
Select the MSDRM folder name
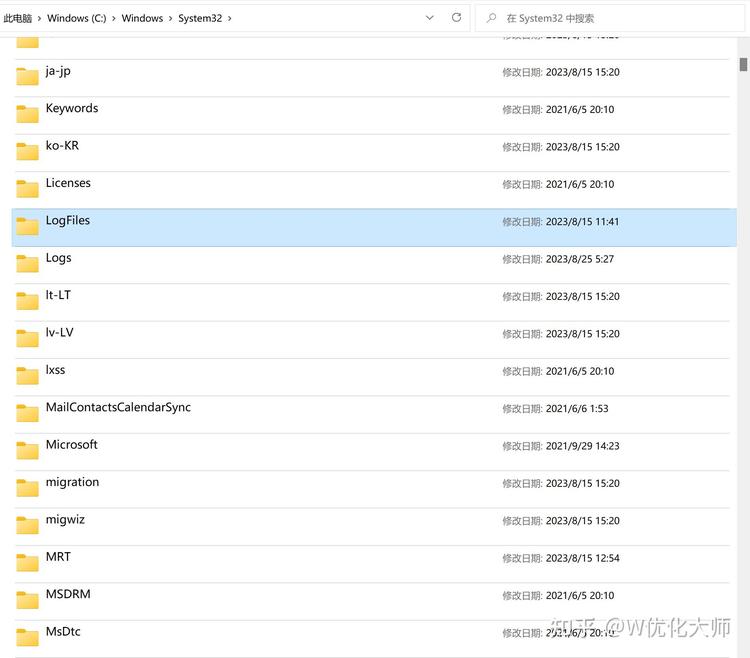68,594
